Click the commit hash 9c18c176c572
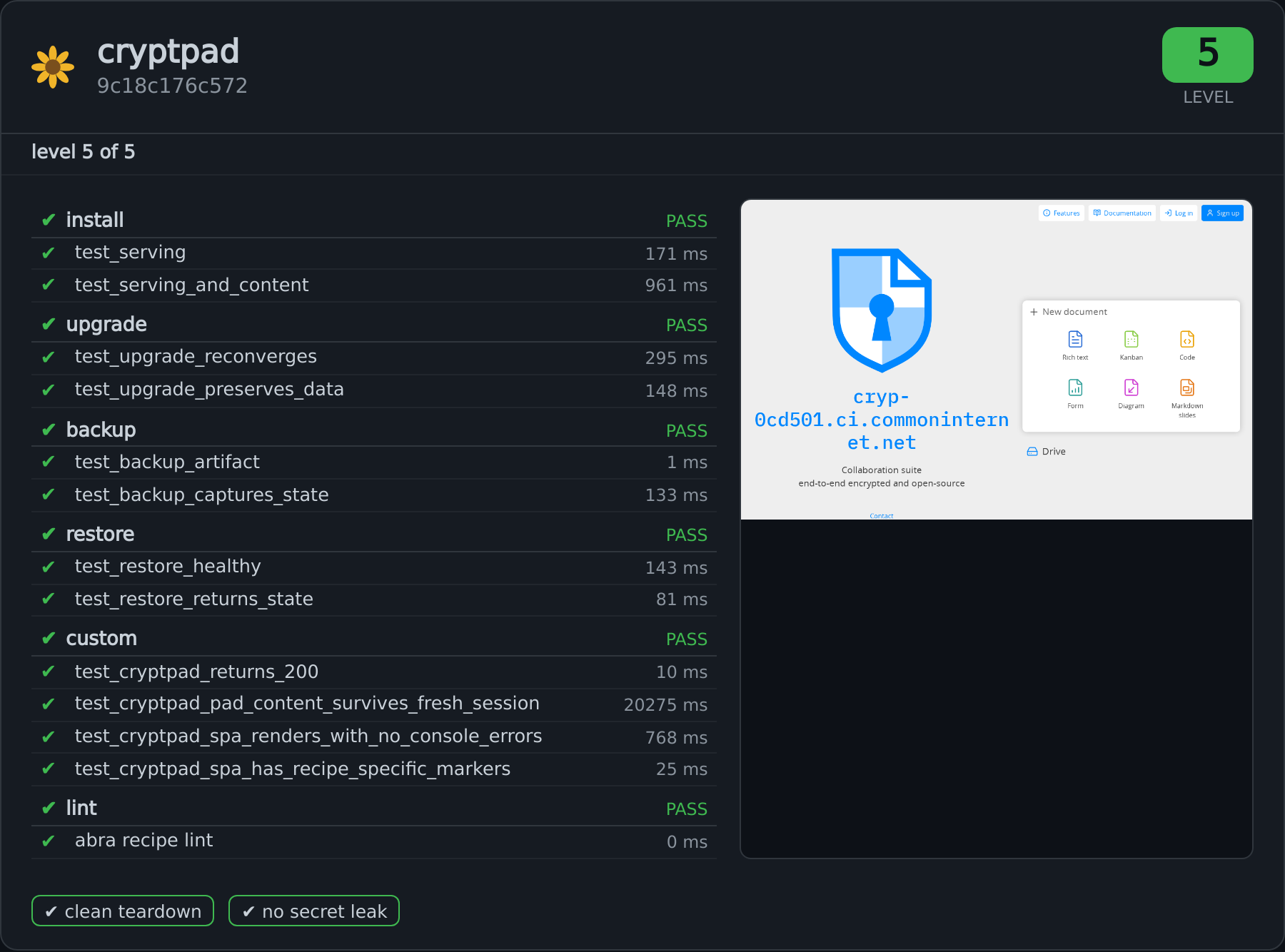This screenshot has width=1285, height=952. pos(172,86)
